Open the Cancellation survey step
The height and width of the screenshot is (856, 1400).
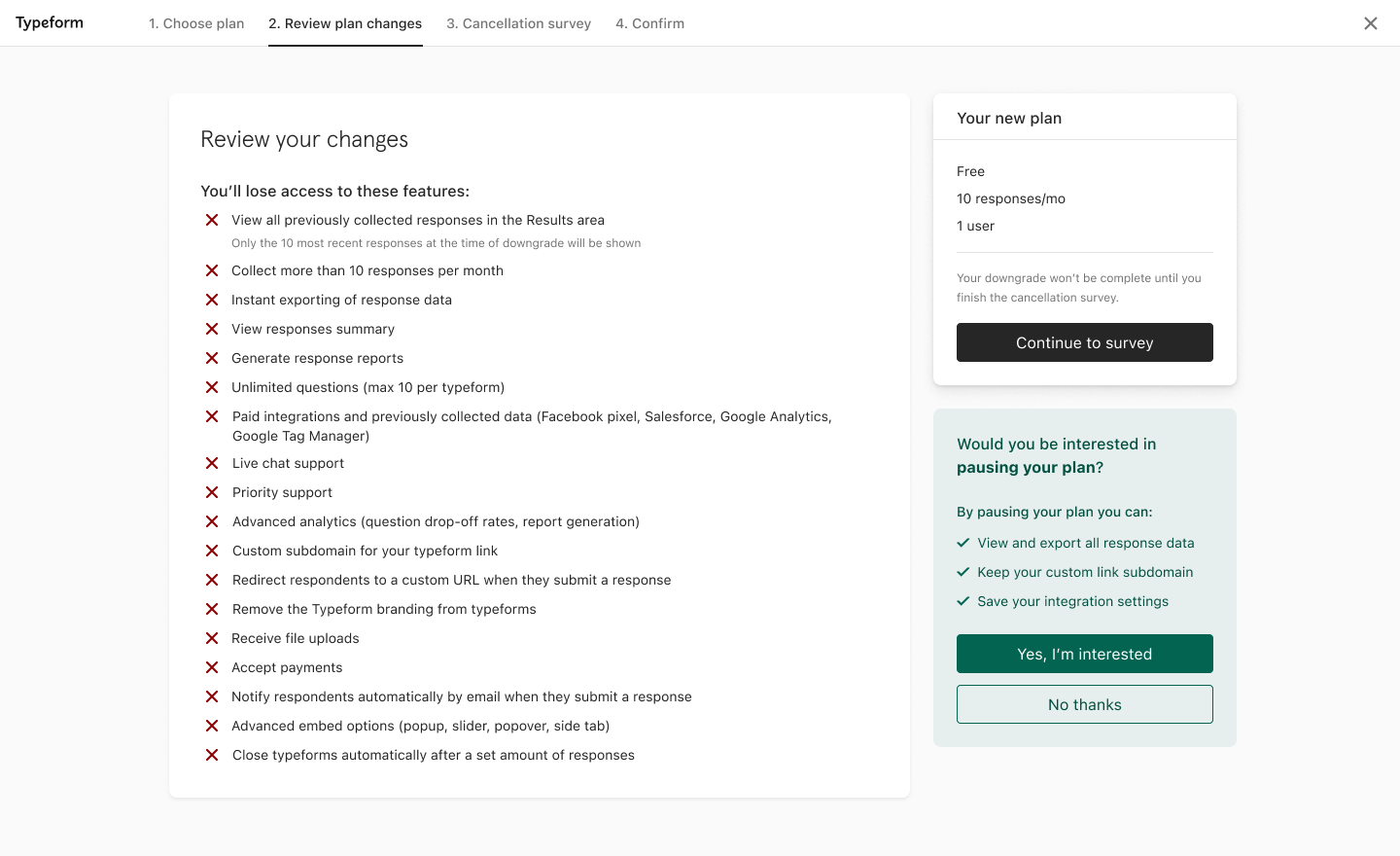[x=519, y=23]
